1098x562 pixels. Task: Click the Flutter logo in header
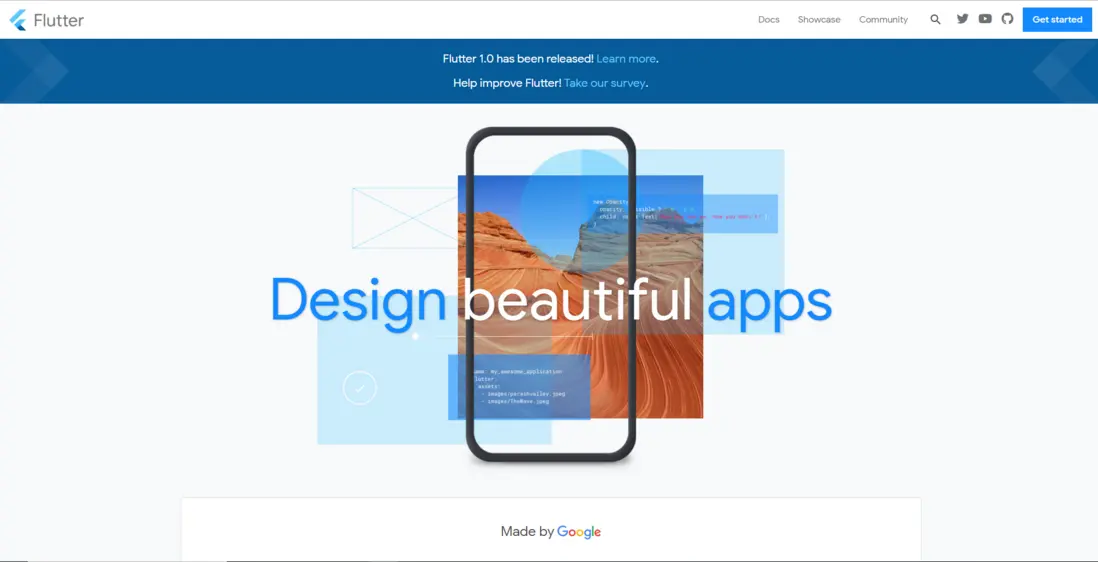47,20
